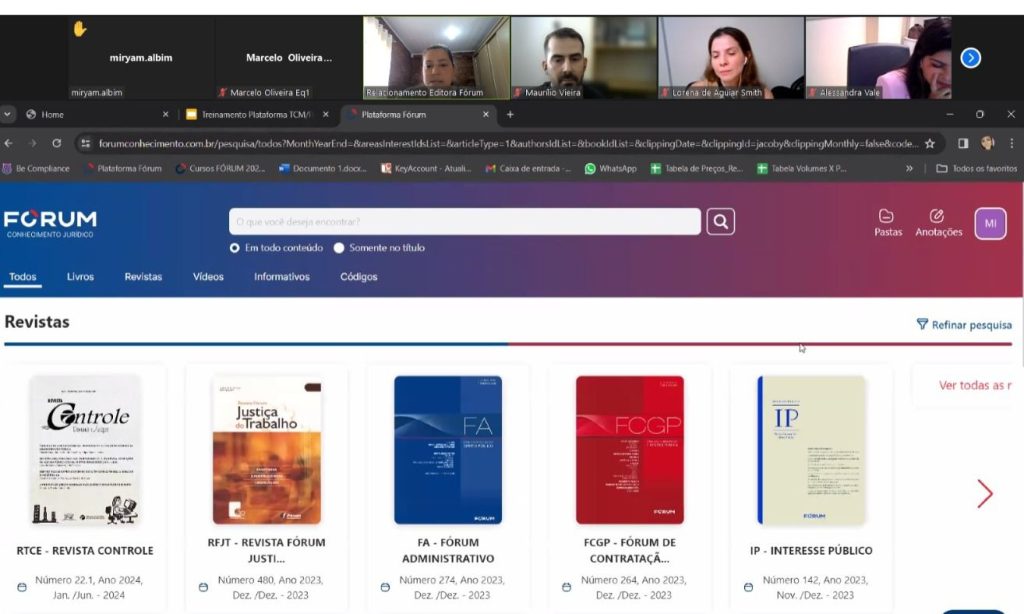Open the RTCE Controle cover thumbnail
The height and width of the screenshot is (614, 1024).
click(x=85, y=450)
